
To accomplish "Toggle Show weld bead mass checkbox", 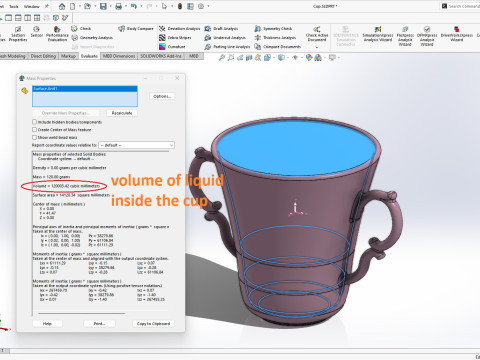I will 34,137.
